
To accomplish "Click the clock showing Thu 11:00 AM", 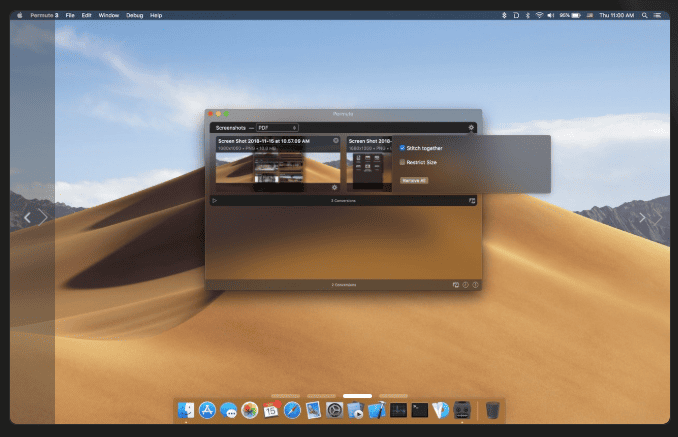I will coord(617,15).
